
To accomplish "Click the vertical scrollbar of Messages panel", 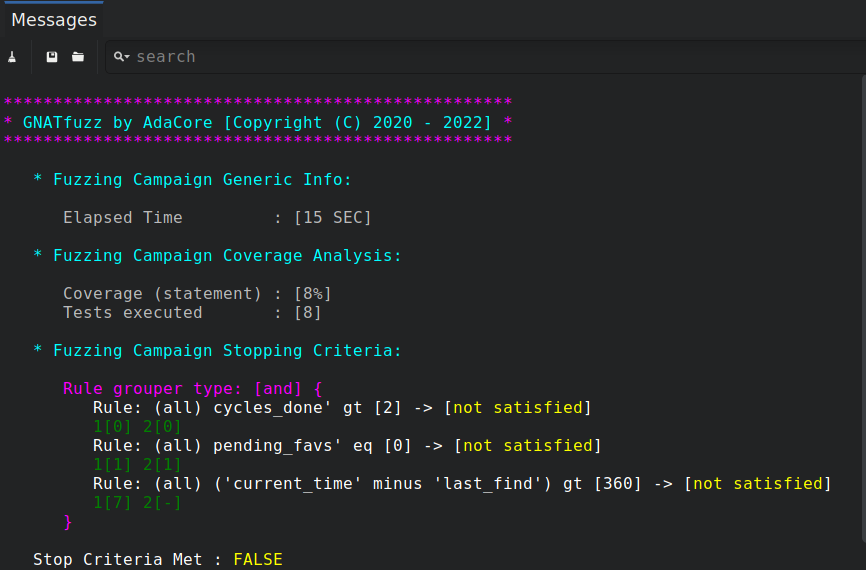I will pos(863,309).
